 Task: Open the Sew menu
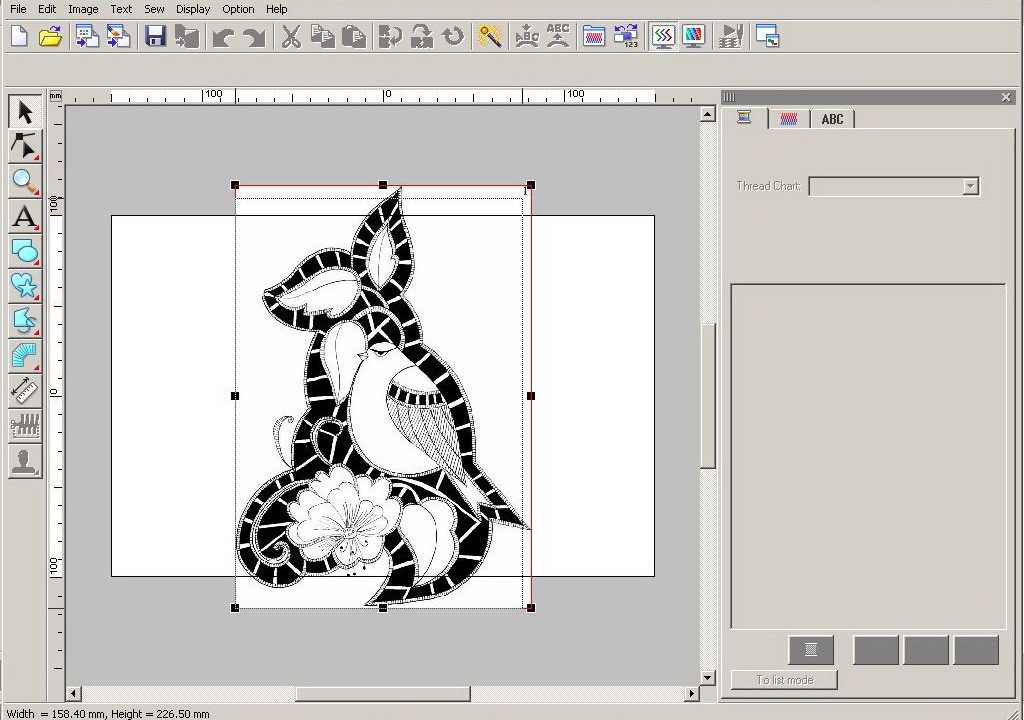tap(154, 9)
